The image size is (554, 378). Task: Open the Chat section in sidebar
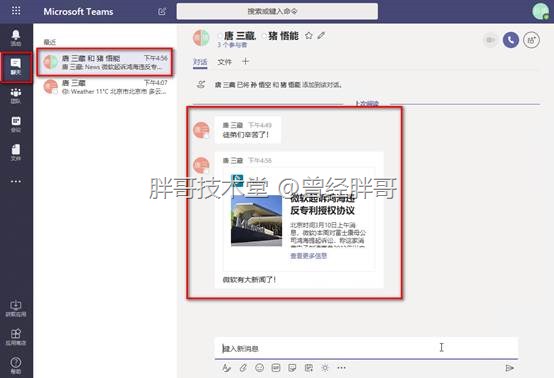tap(16, 67)
